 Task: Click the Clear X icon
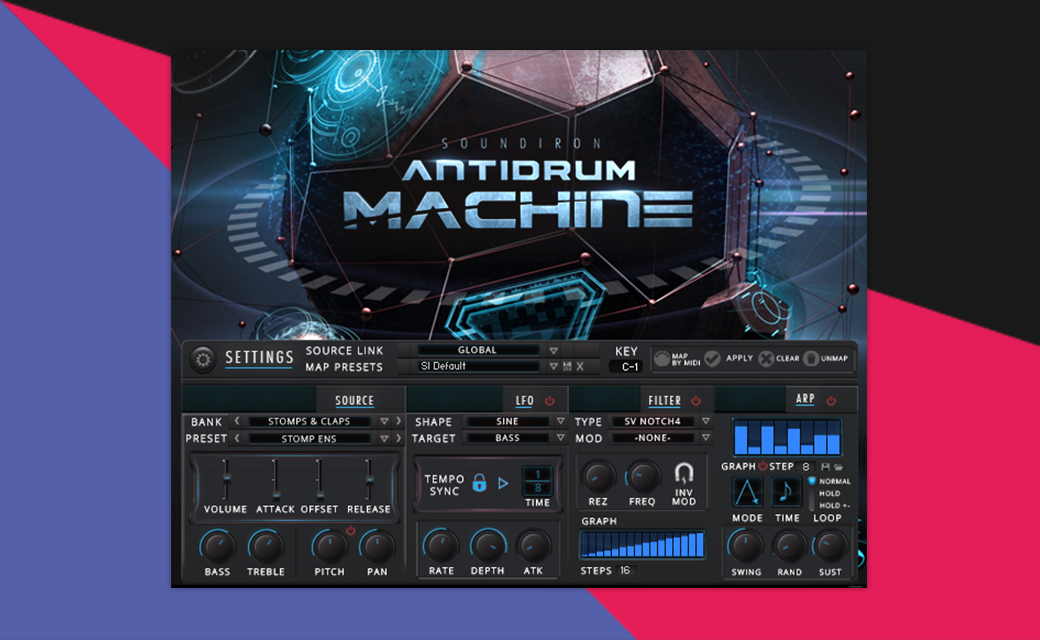(766, 359)
